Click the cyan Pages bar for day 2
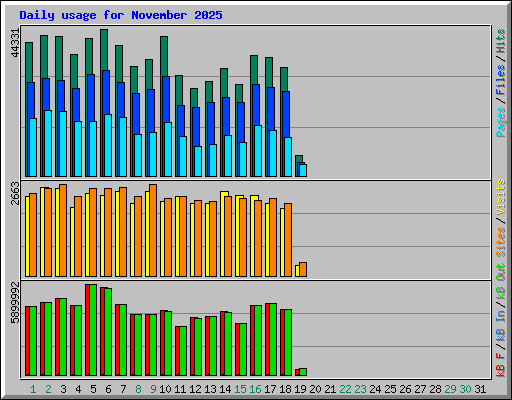Viewport: 512px width, 400px height. pyautogui.click(x=48, y=143)
